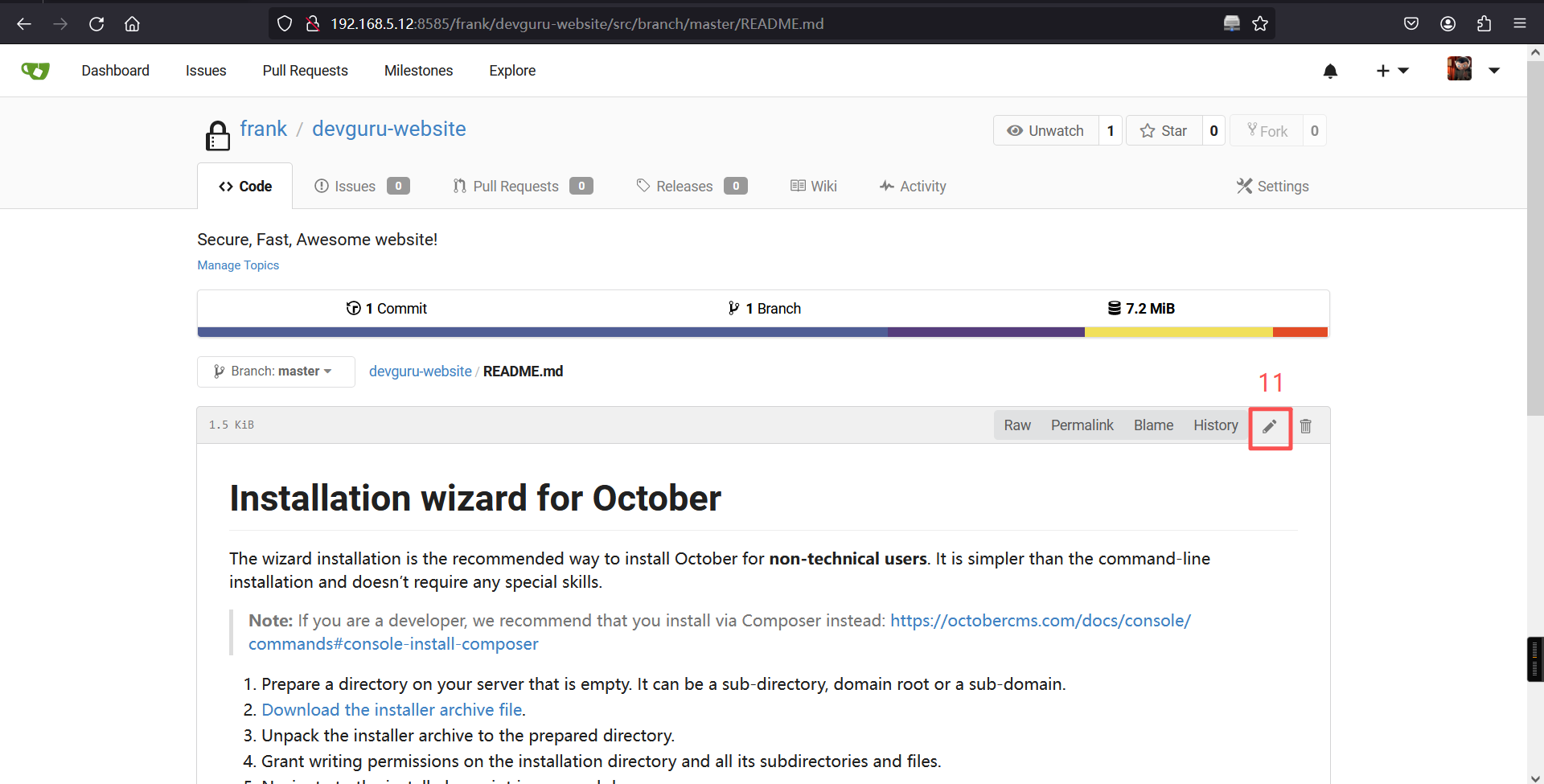The width and height of the screenshot is (1544, 784).
Task: Open file History
Action: pos(1216,425)
